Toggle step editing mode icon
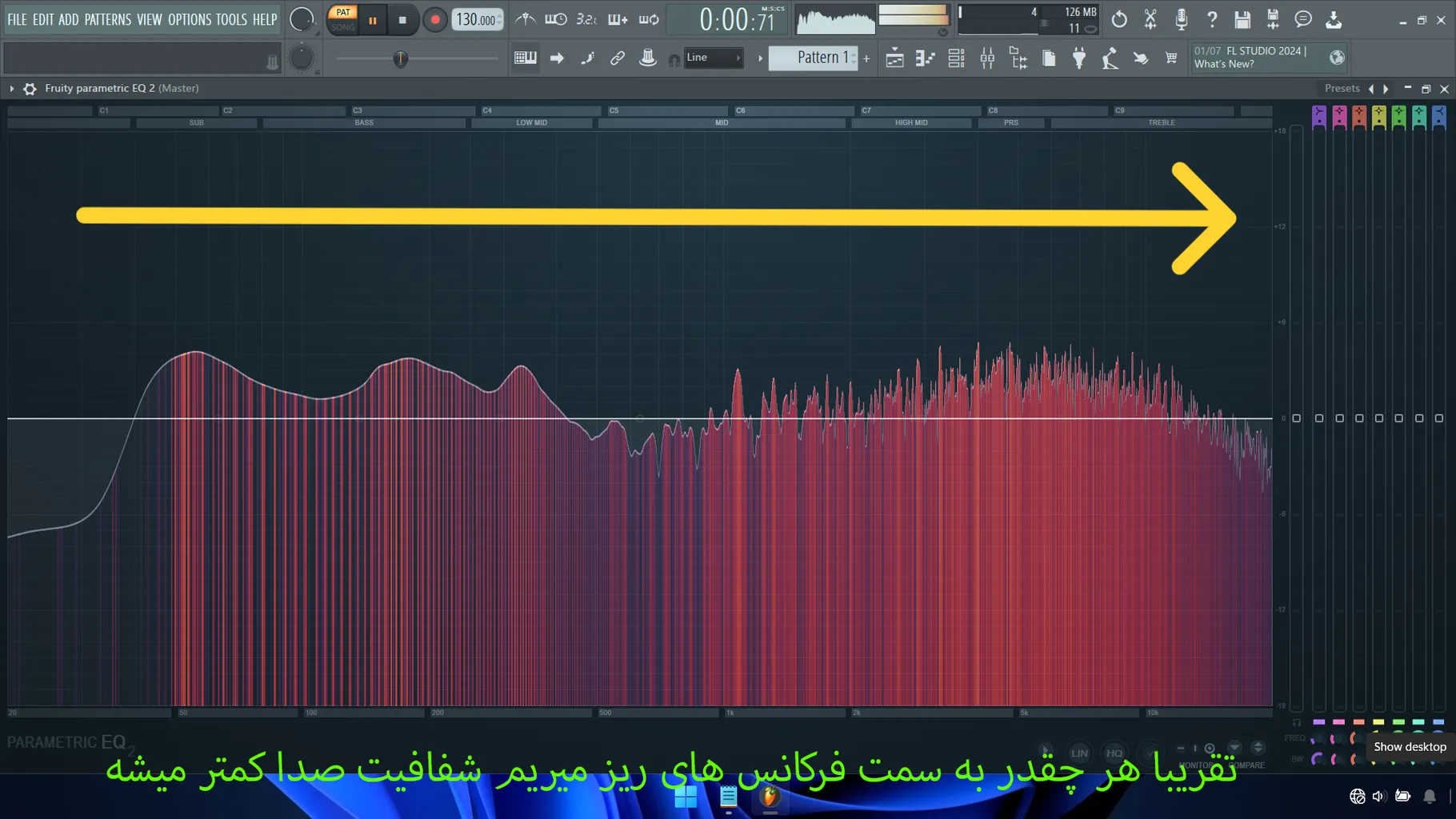 [x=587, y=58]
